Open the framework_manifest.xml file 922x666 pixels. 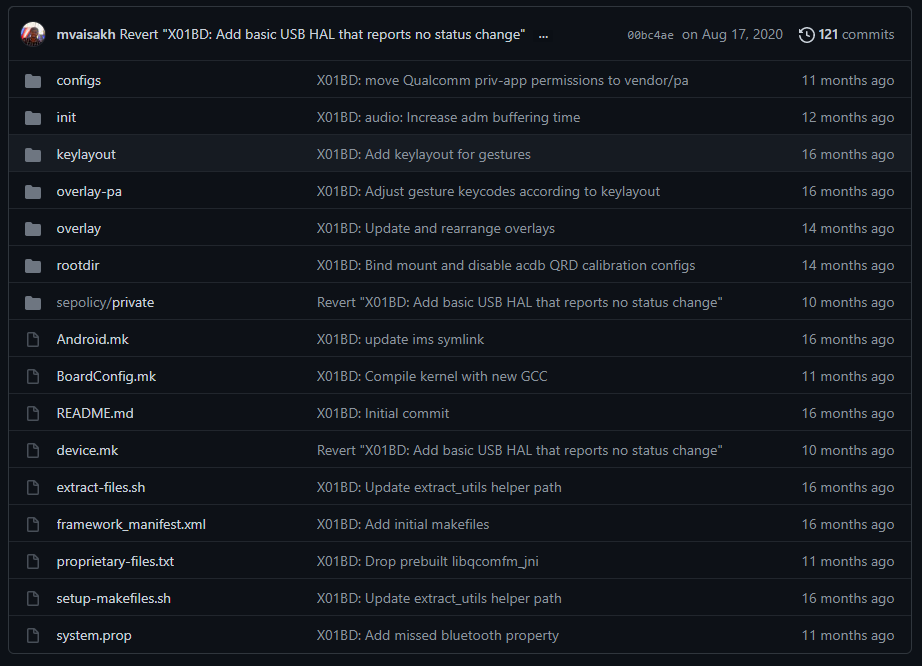coord(131,525)
